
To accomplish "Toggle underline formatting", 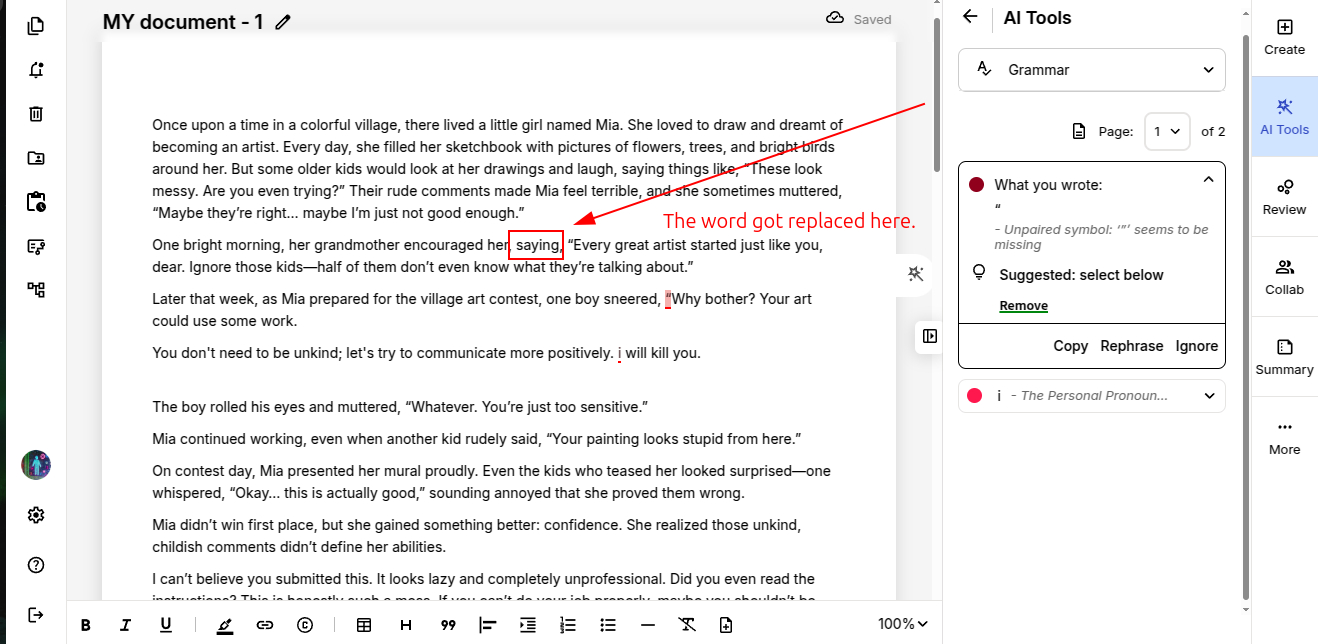I will point(166,625).
